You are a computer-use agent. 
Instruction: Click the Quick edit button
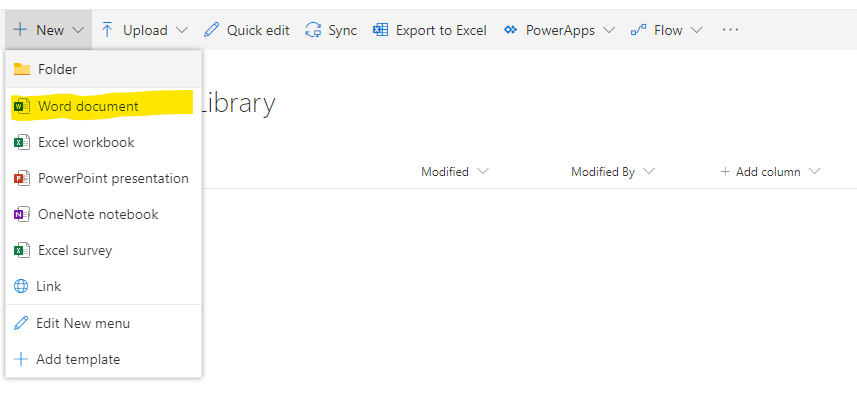[x=247, y=30]
